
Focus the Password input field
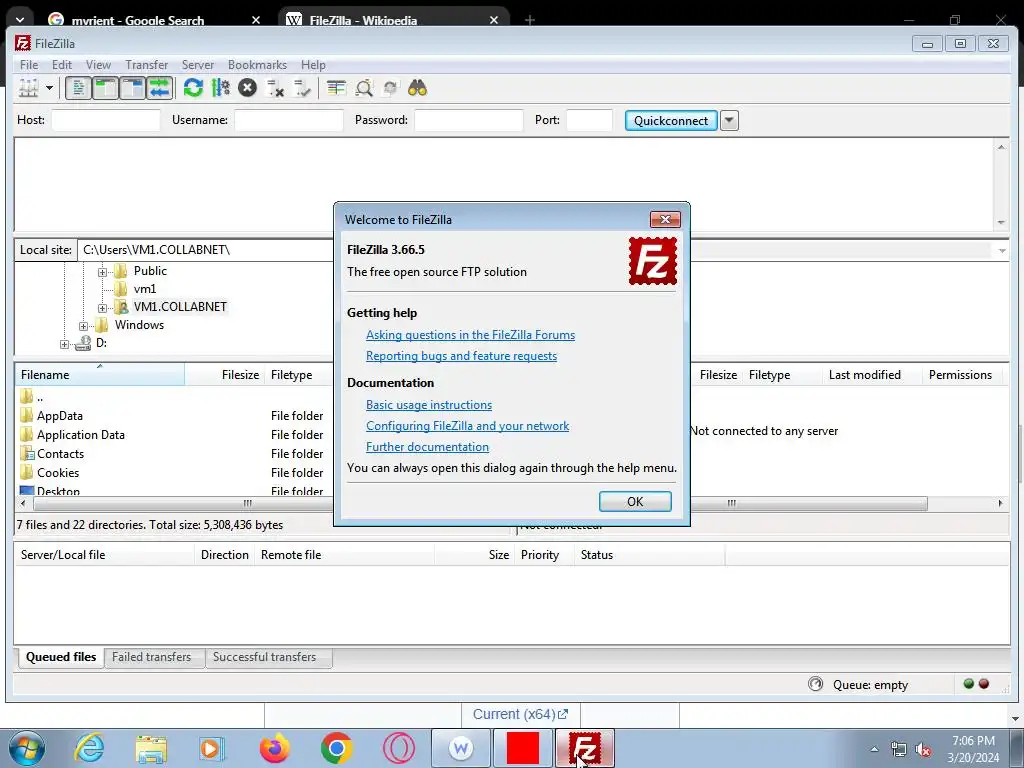tap(469, 120)
